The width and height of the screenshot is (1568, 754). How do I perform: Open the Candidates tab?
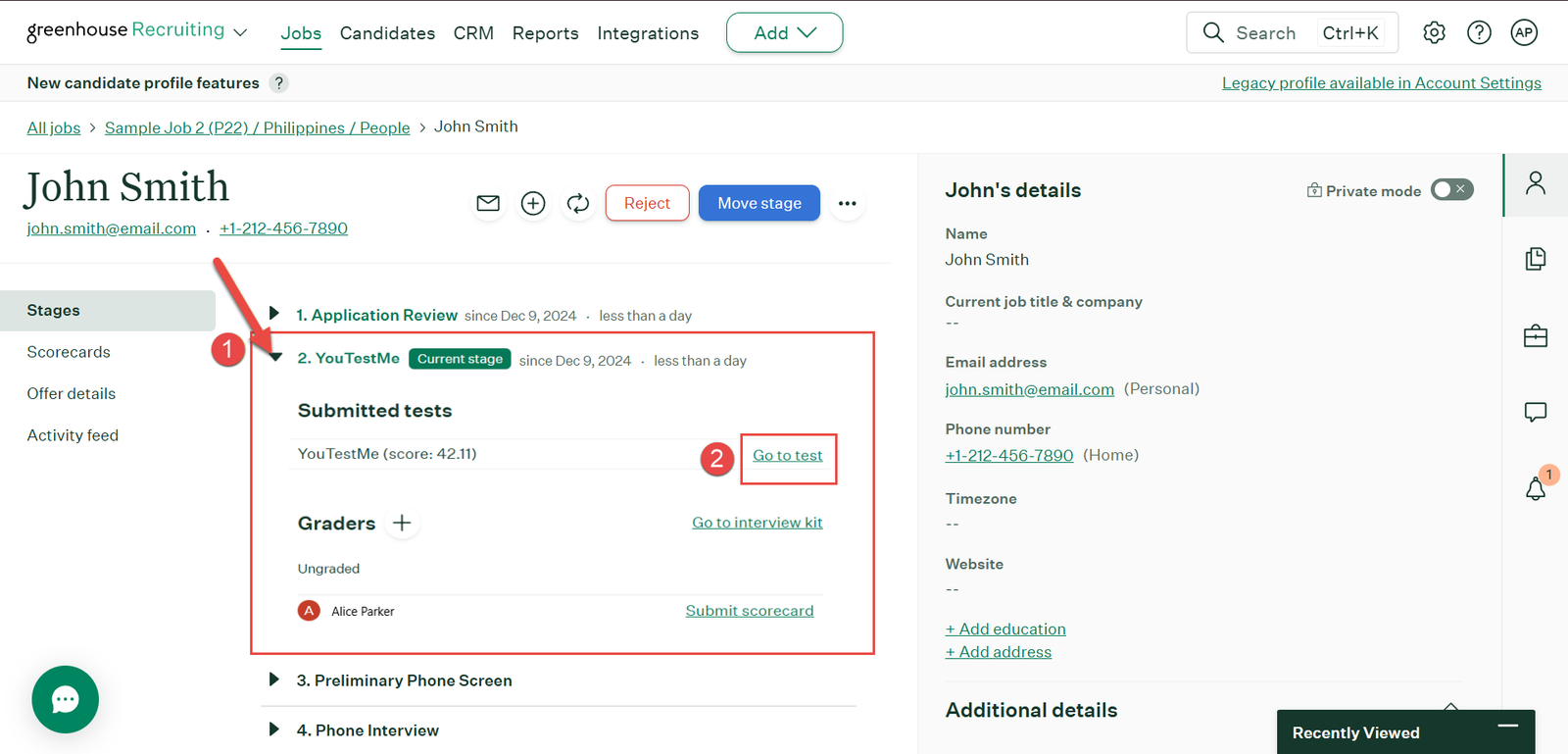tap(387, 33)
